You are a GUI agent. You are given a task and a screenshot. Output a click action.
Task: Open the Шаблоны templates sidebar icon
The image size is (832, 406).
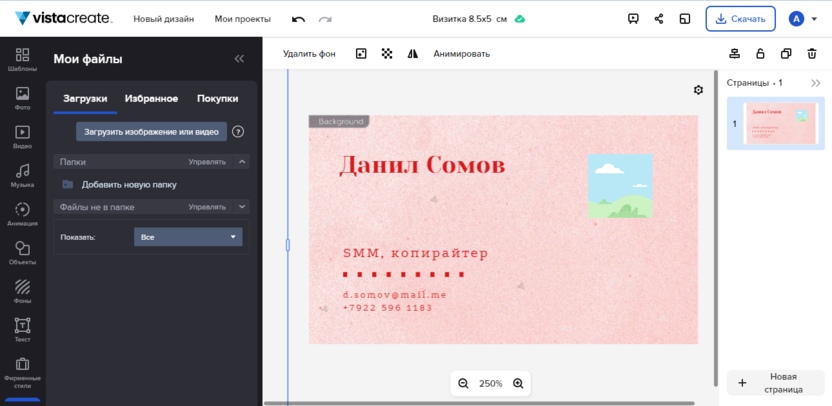click(x=22, y=59)
